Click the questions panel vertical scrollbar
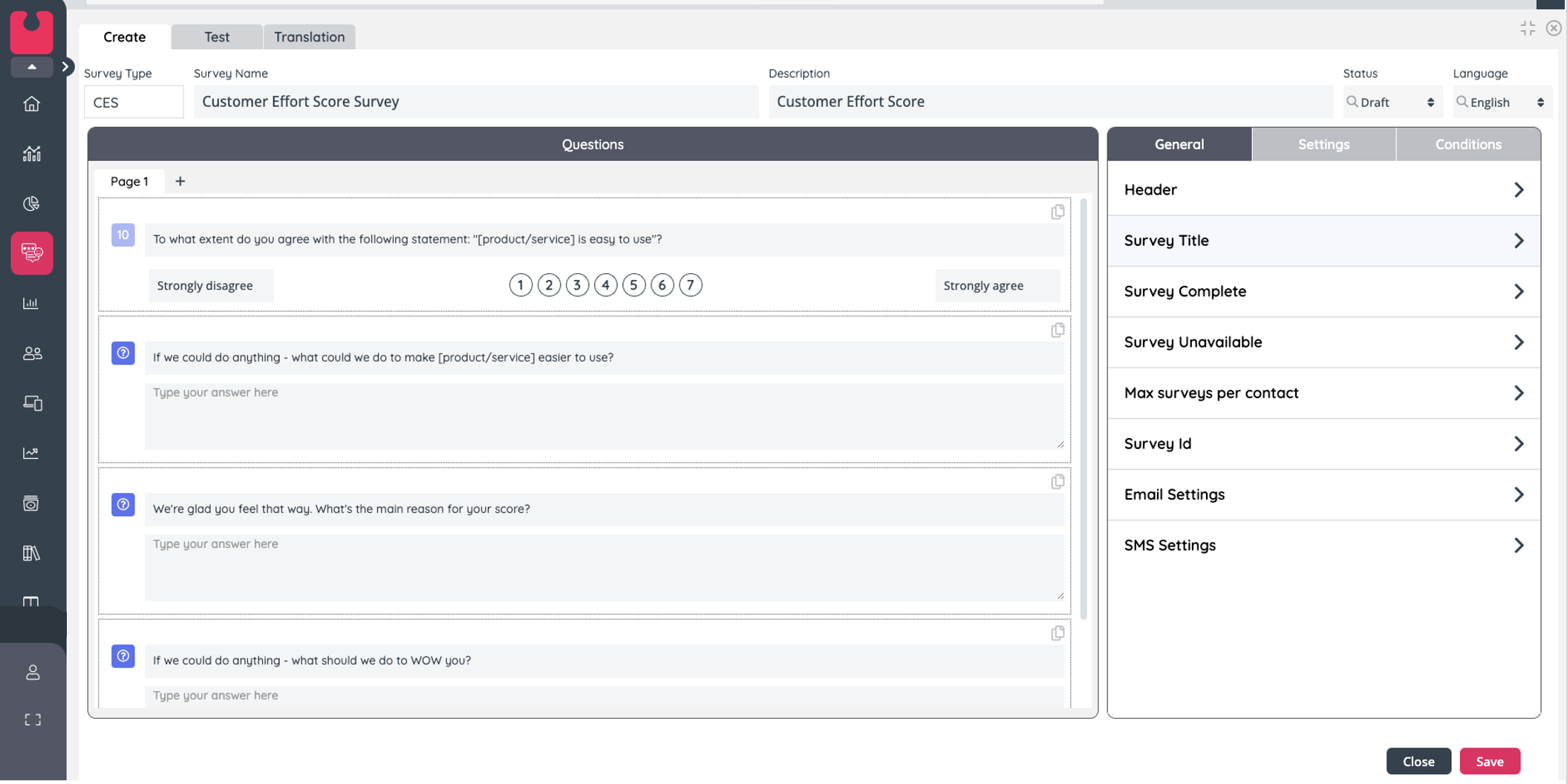This screenshot has width=1567, height=784. pos(1084,408)
